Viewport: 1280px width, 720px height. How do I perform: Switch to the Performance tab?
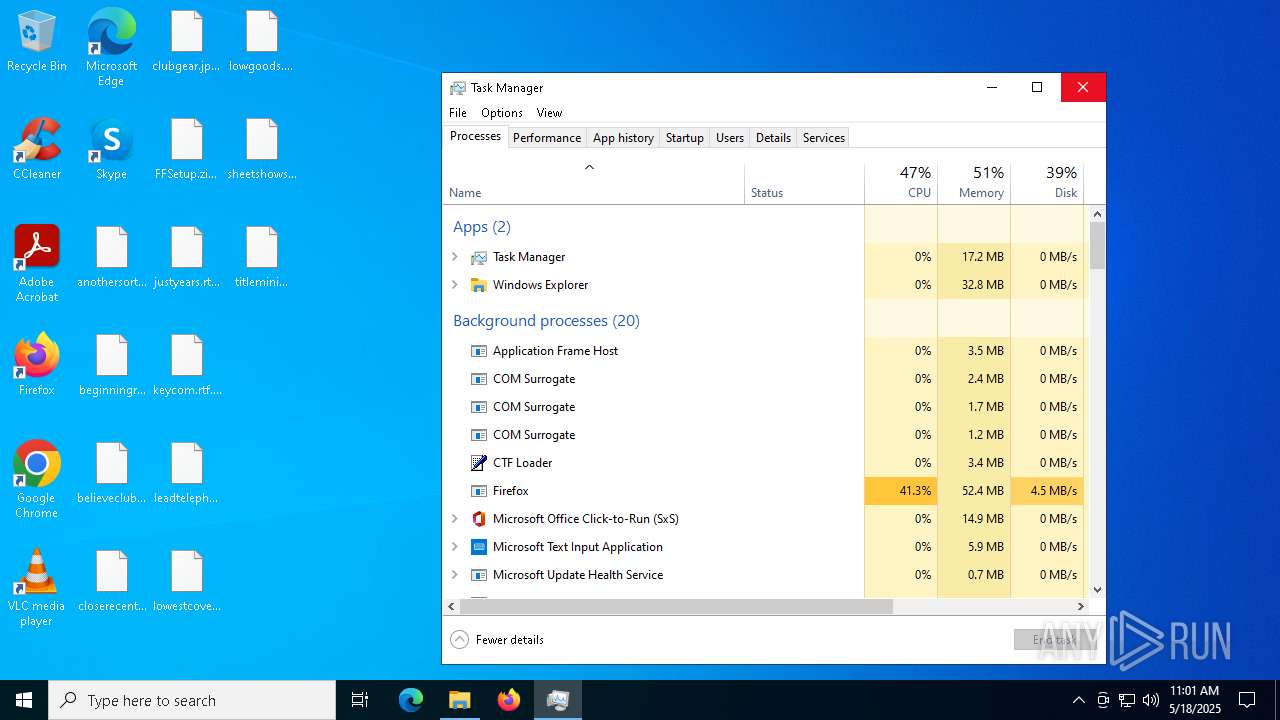click(546, 138)
